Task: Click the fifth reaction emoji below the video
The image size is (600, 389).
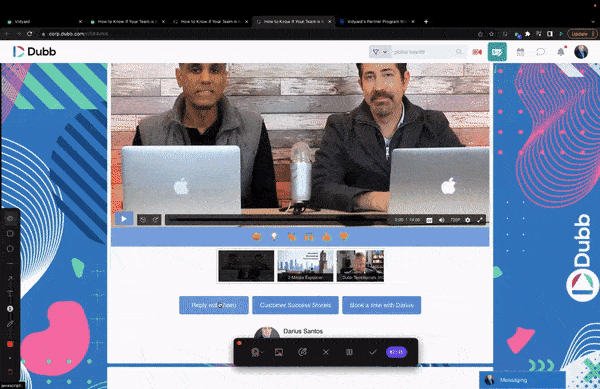Action: point(326,237)
